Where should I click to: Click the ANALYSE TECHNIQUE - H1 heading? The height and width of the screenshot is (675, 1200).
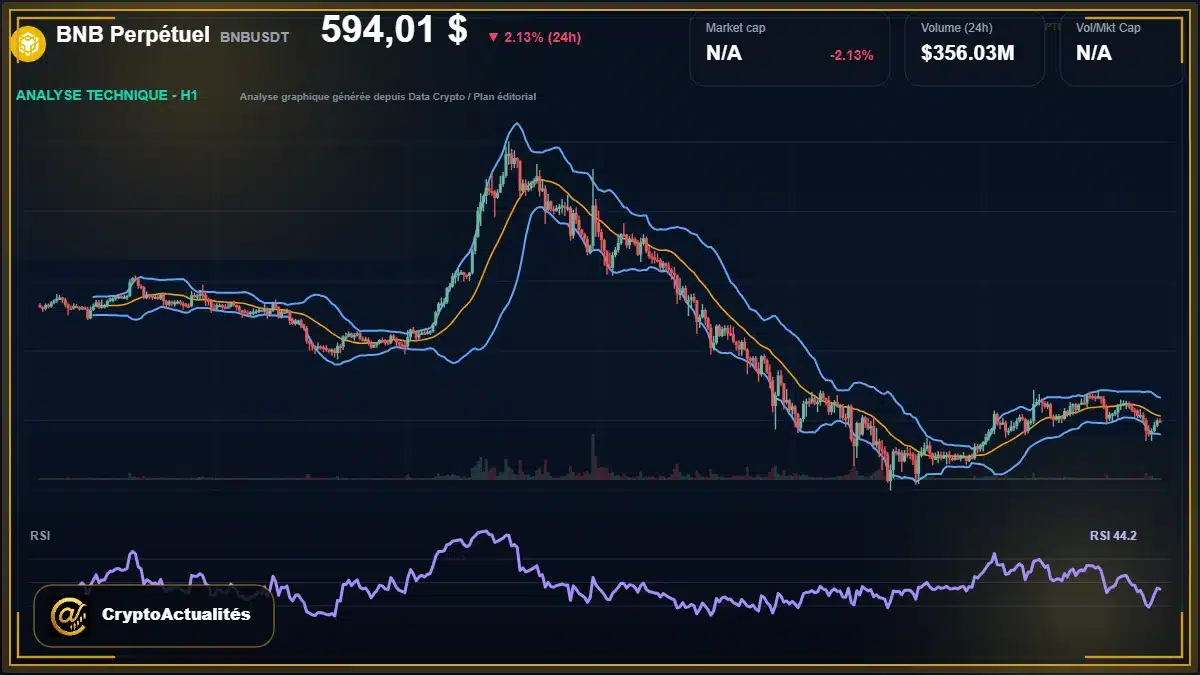coord(107,95)
